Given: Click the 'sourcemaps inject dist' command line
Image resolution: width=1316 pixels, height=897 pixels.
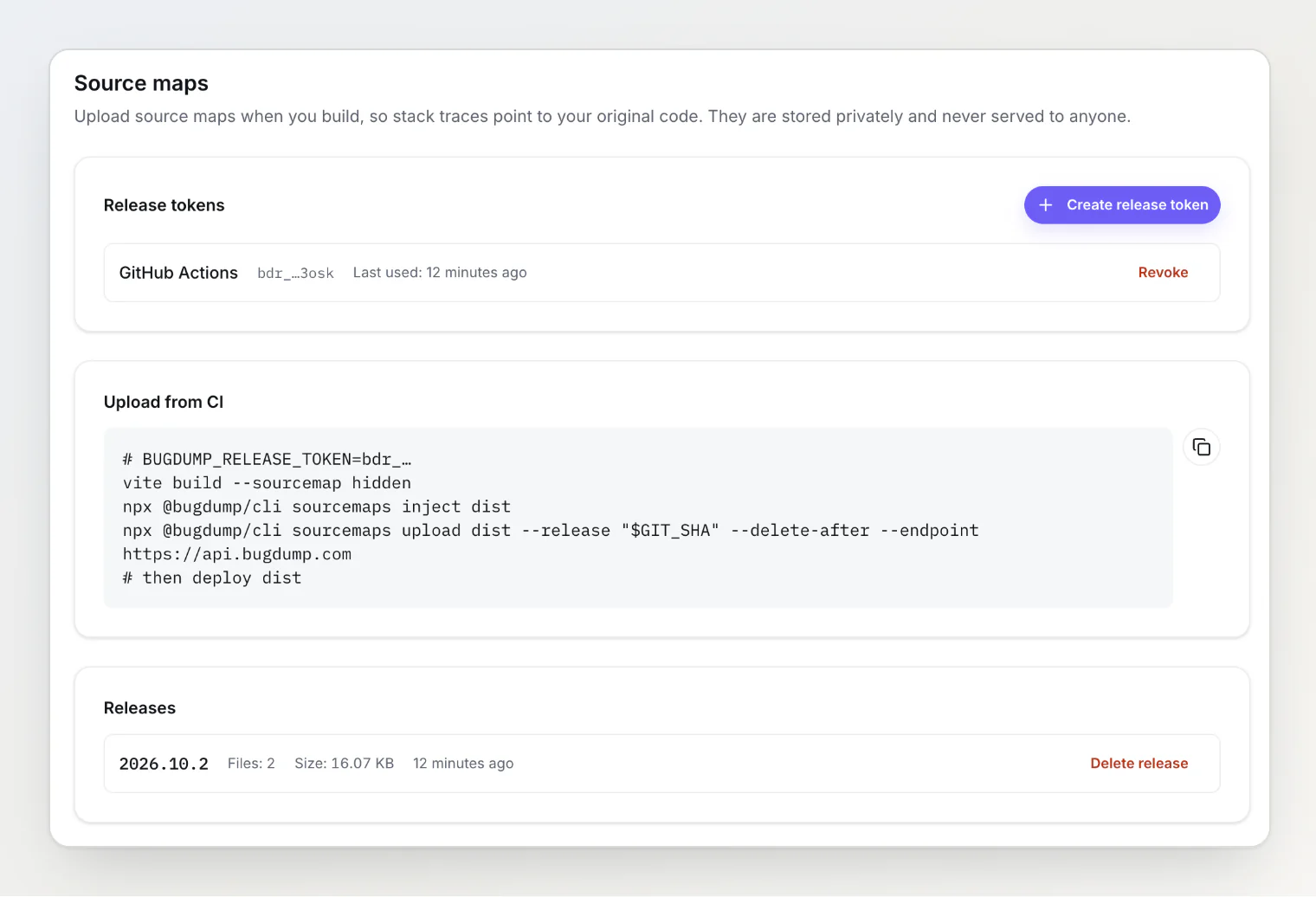Looking at the screenshot, I should 317,507.
